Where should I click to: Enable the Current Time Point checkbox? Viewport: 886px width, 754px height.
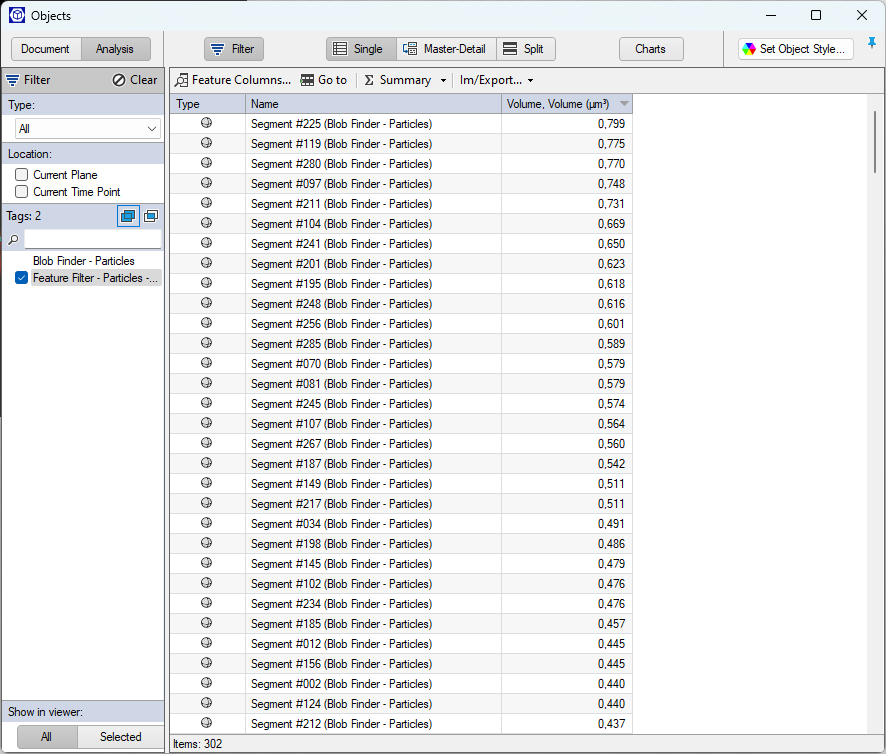pos(21,190)
